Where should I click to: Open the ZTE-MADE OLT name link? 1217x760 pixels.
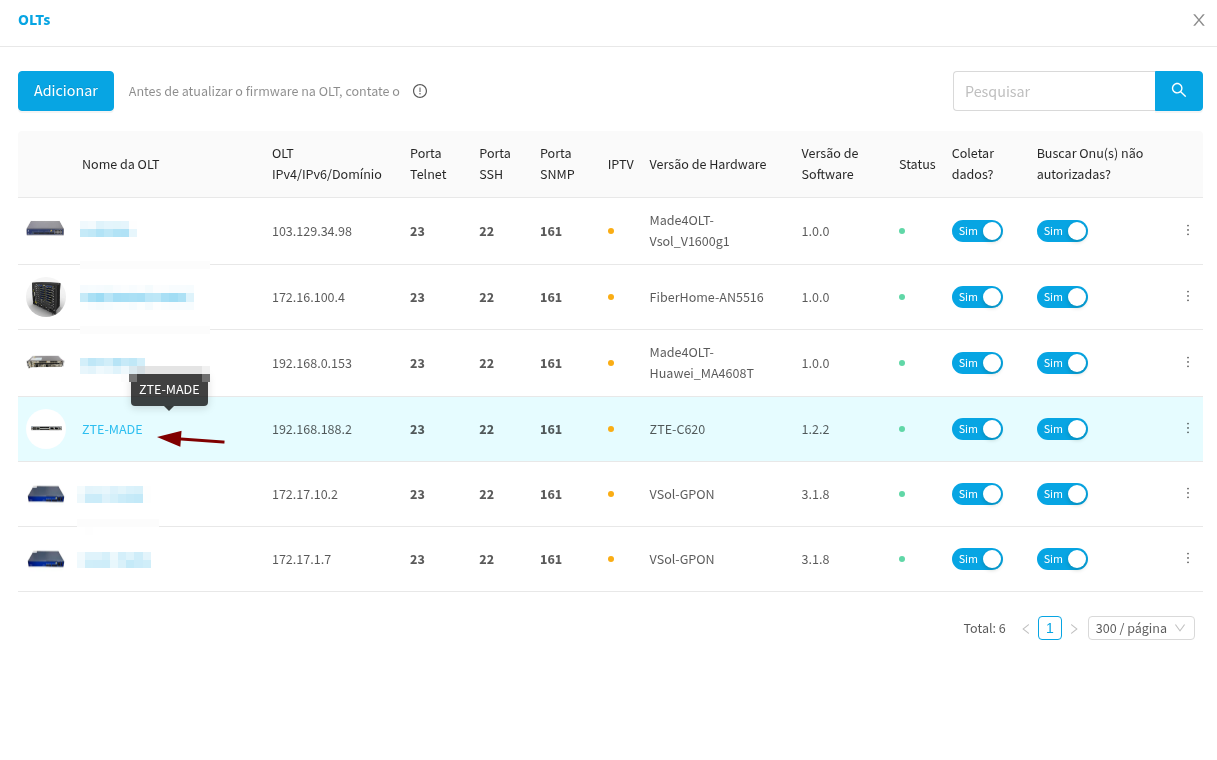pyautogui.click(x=112, y=430)
